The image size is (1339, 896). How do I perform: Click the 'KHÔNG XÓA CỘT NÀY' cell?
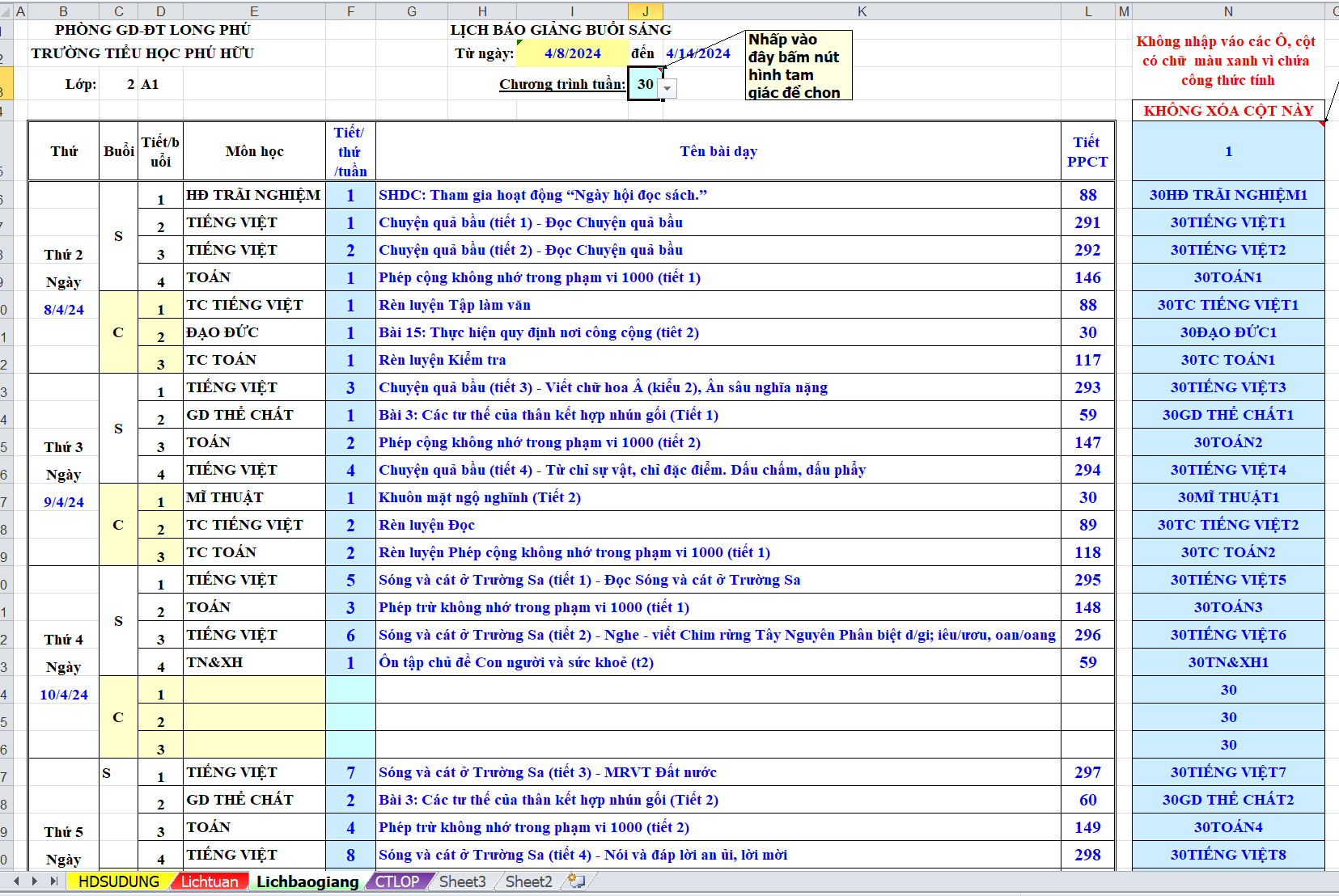click(x=1228, y=111)
